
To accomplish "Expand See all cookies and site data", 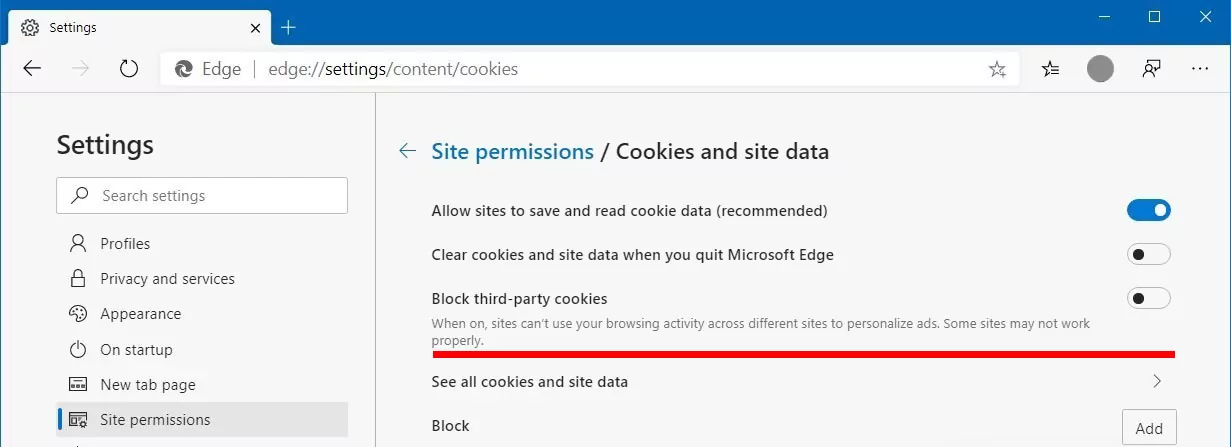I will [801, 381].
